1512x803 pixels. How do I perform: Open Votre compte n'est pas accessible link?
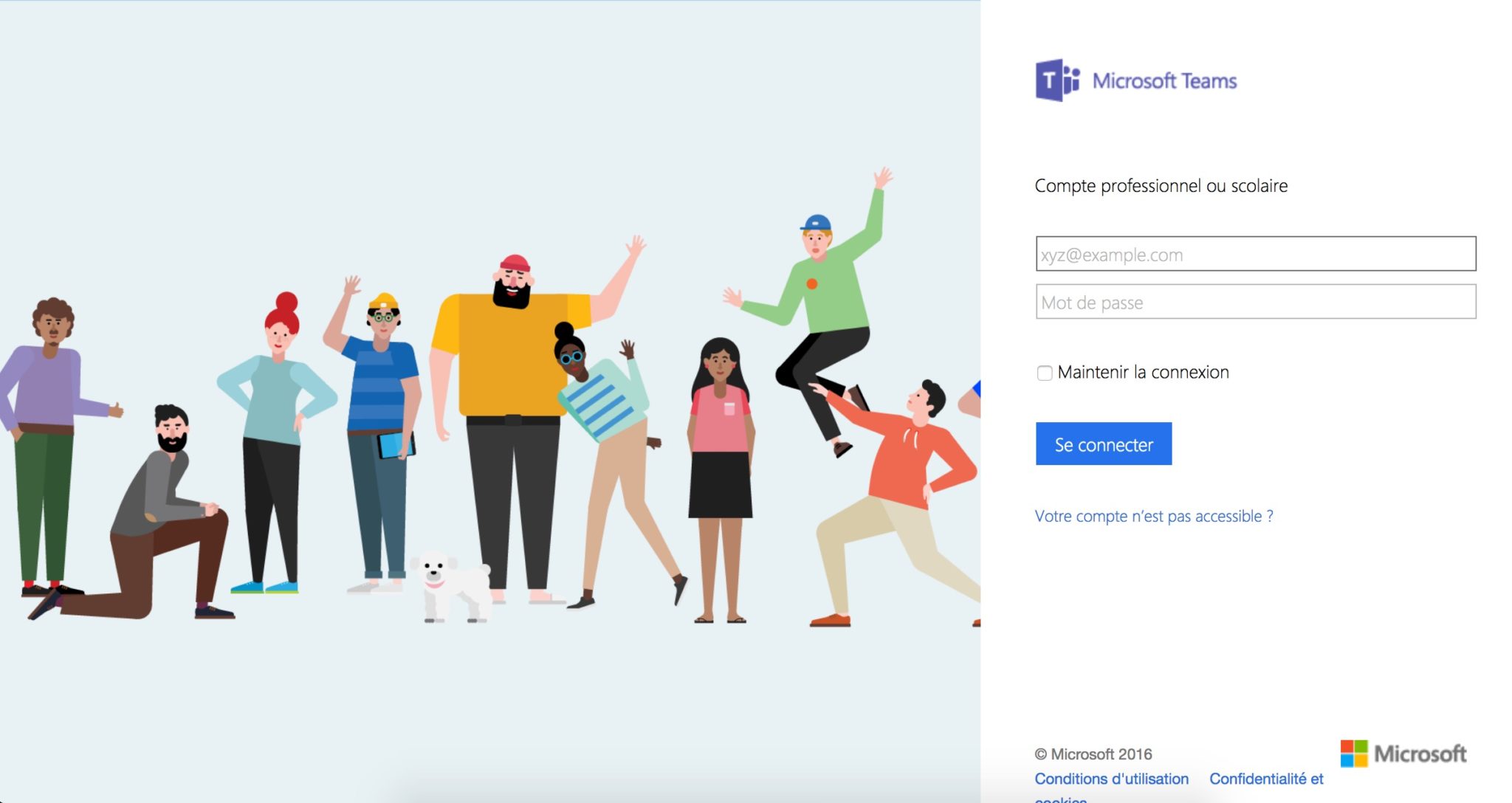tap(1153, 516)
